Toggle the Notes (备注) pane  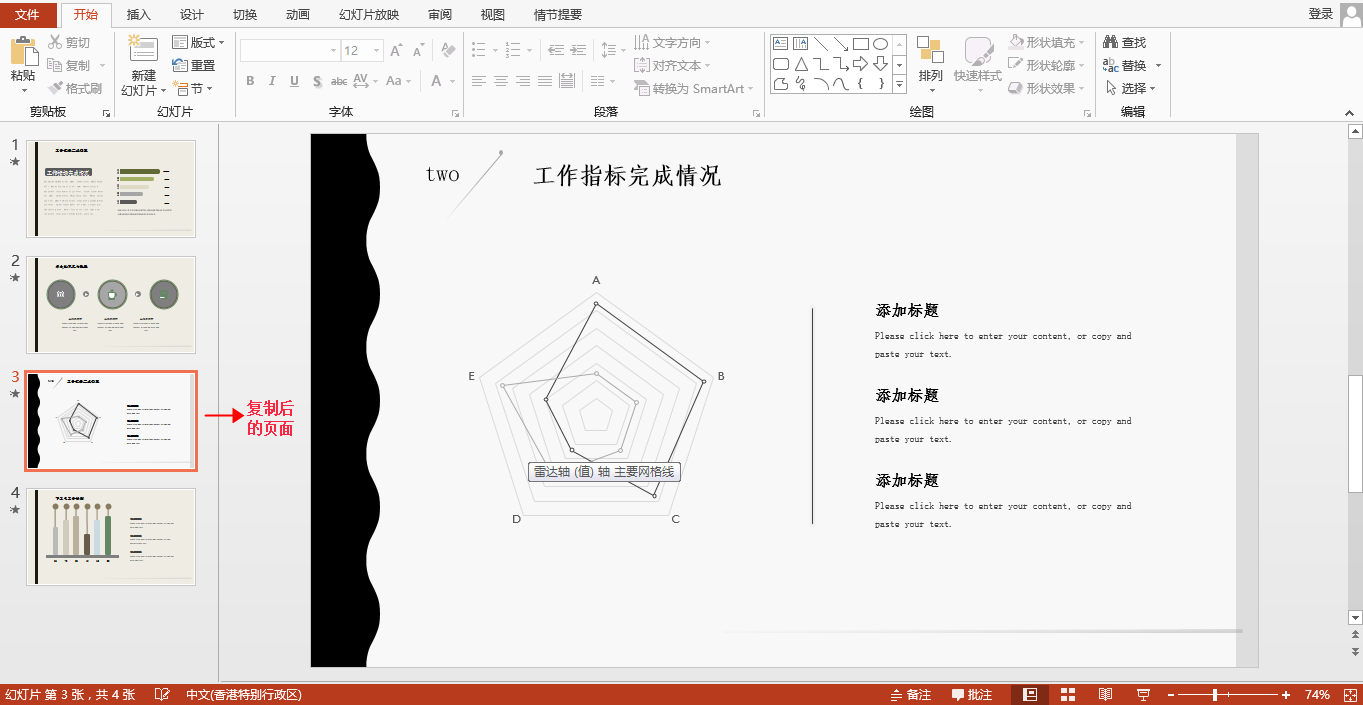pos(911,695)
